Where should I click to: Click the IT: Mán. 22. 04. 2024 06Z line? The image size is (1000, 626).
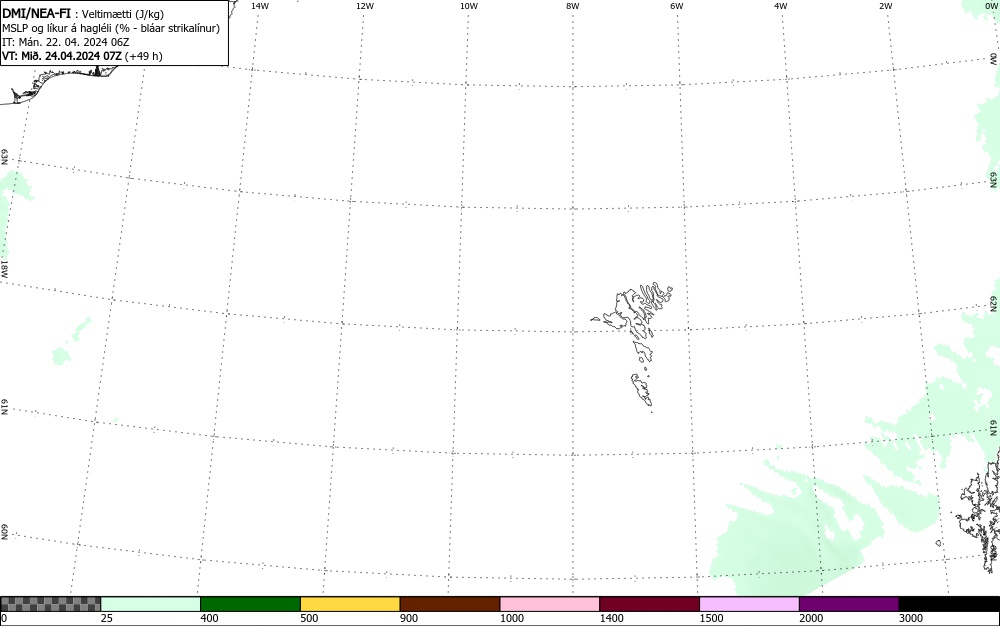pos(66,42)
